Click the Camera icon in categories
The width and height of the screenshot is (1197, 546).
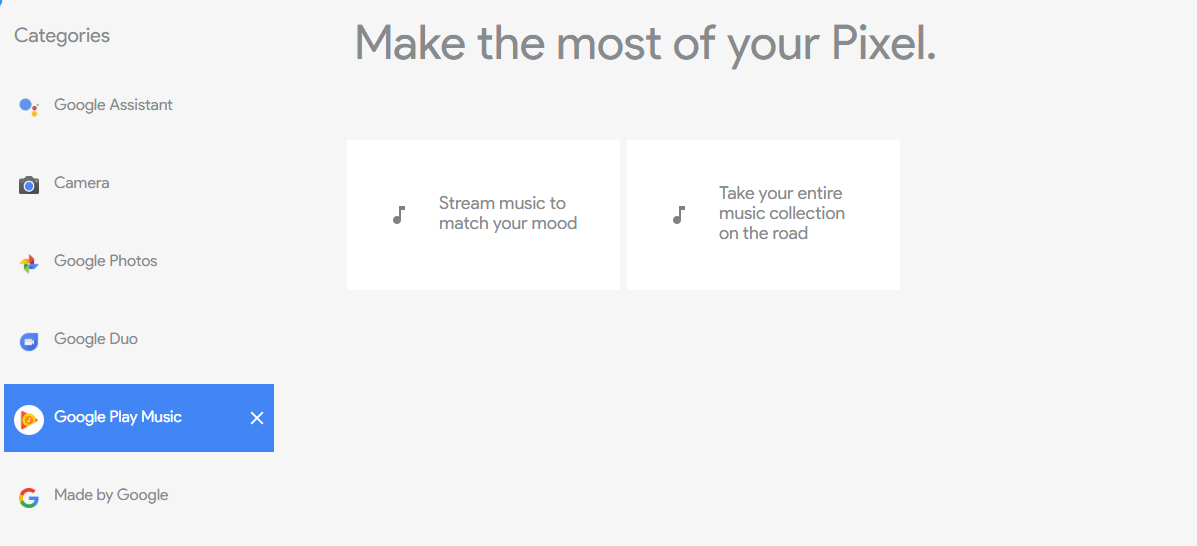coord(28,185)
